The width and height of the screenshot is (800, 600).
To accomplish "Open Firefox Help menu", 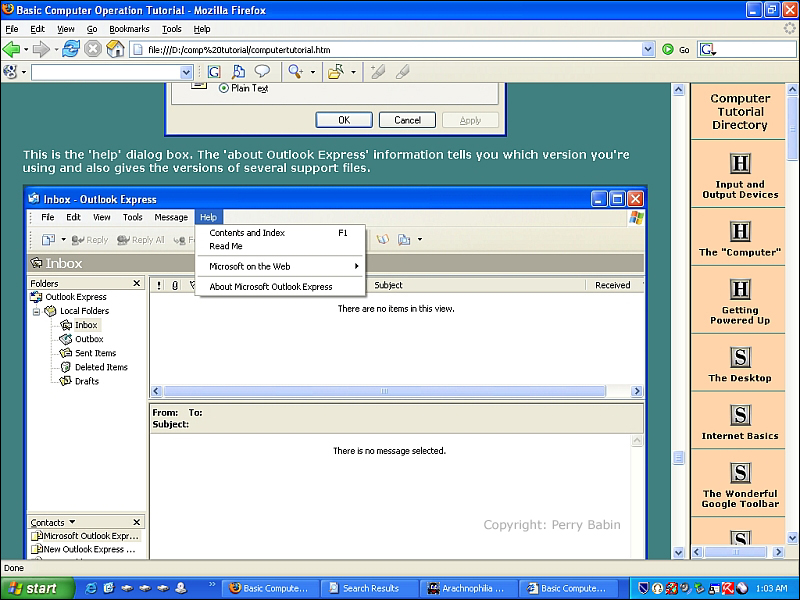I will point(202,29).
